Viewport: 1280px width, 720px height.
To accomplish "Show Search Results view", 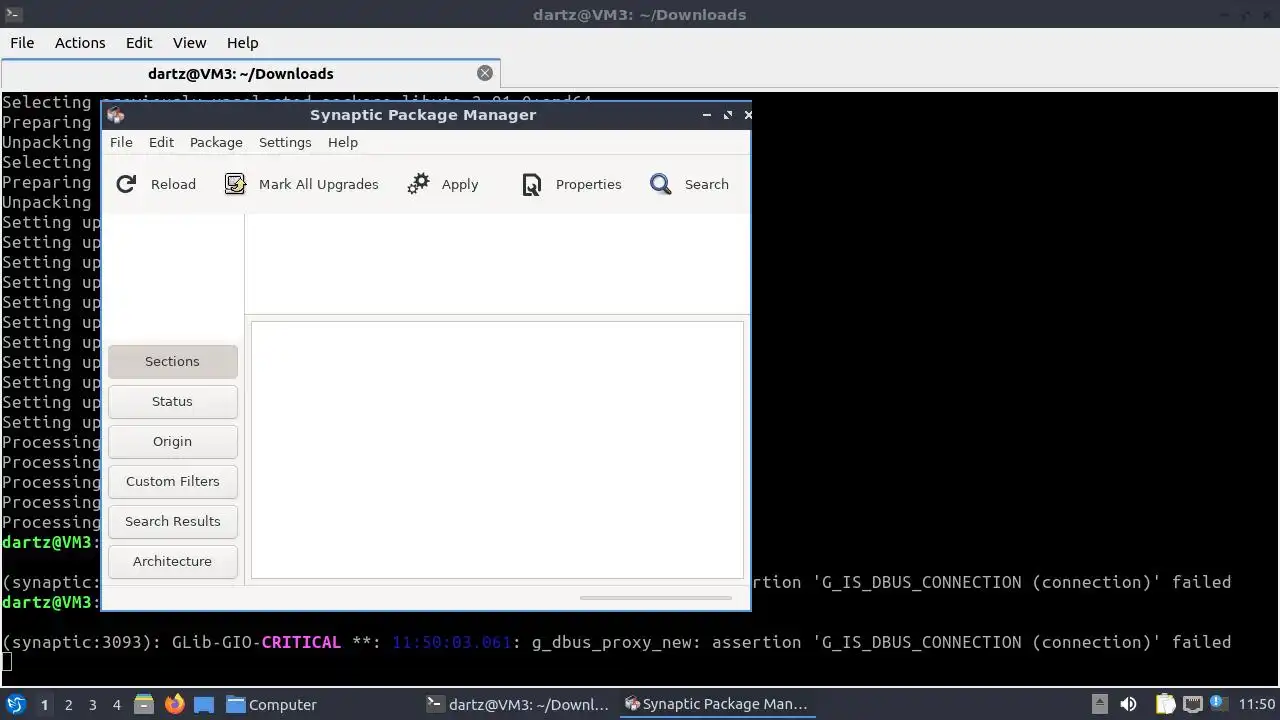I will (x=172, y=521).
